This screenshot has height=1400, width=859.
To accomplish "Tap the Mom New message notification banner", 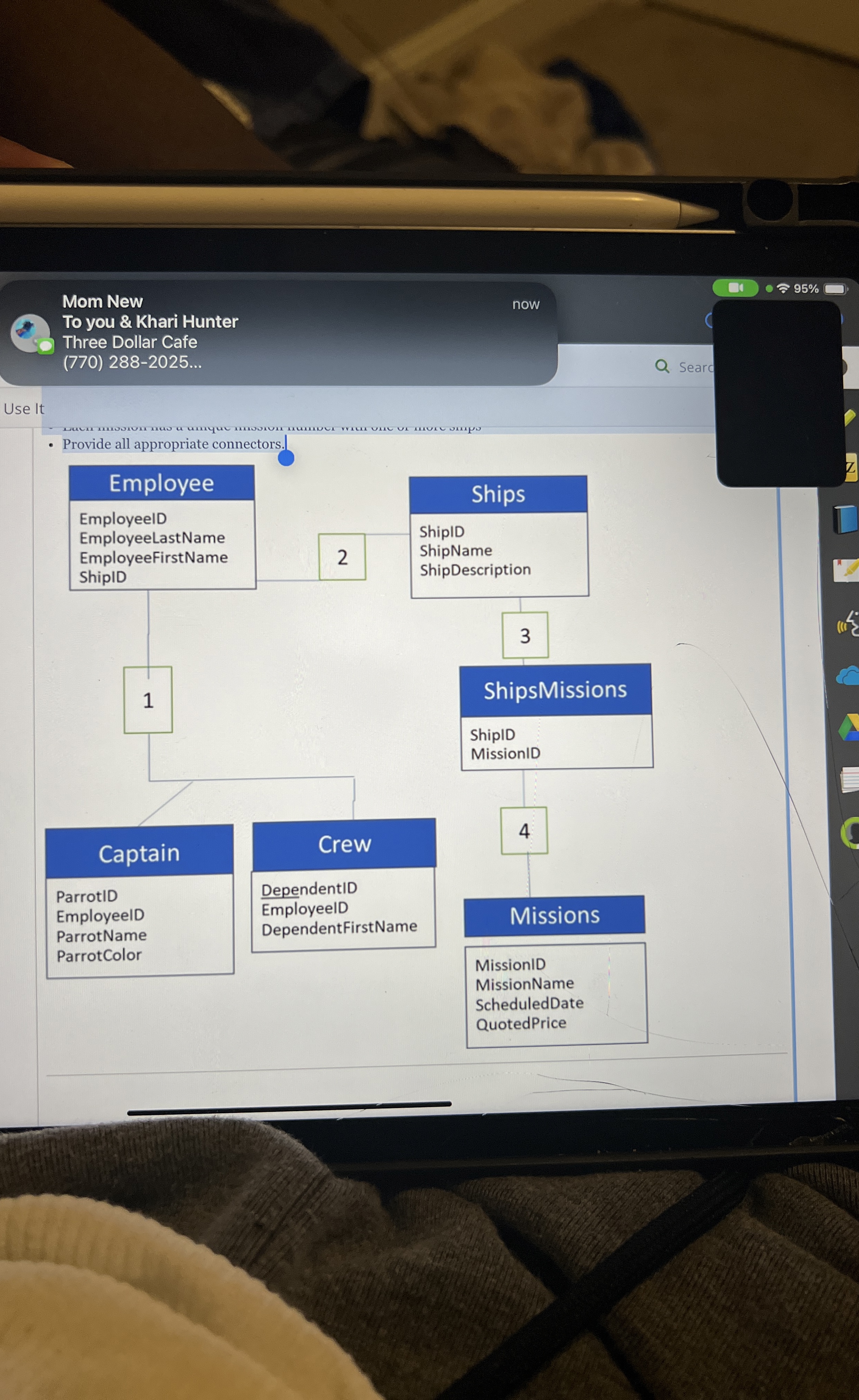I will (x=278, y=332).
